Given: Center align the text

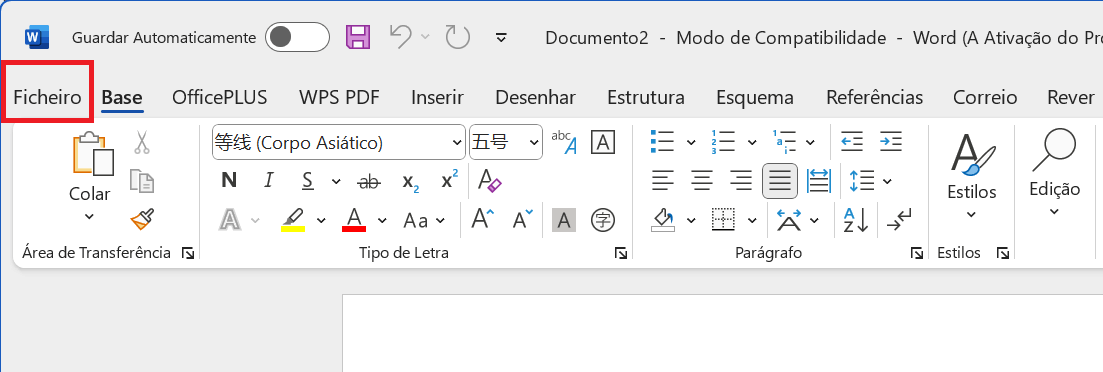Looking at the screenshot, I should click(x=702, y=181).
